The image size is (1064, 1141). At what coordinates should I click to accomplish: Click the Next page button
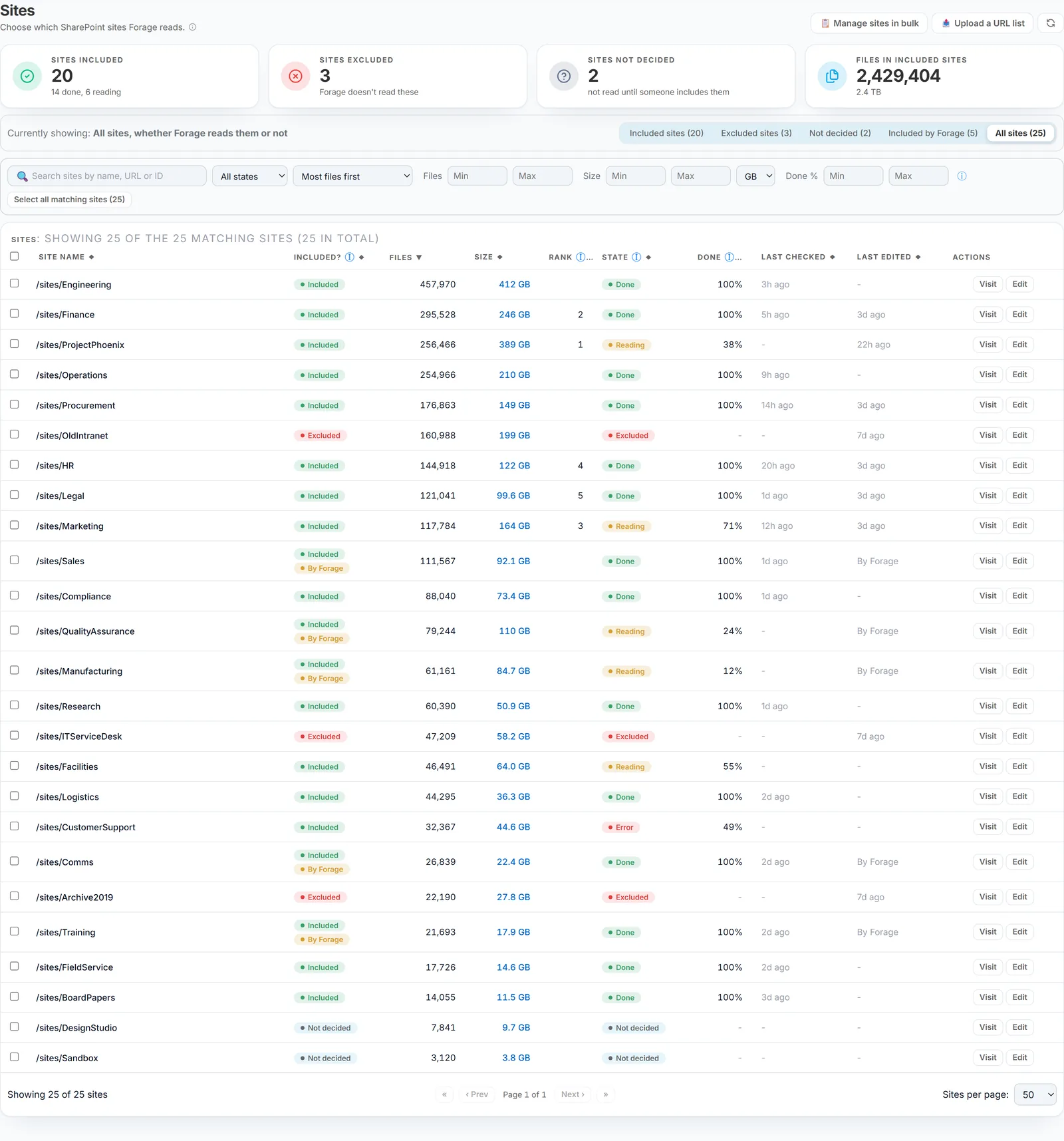(573, 1094)
